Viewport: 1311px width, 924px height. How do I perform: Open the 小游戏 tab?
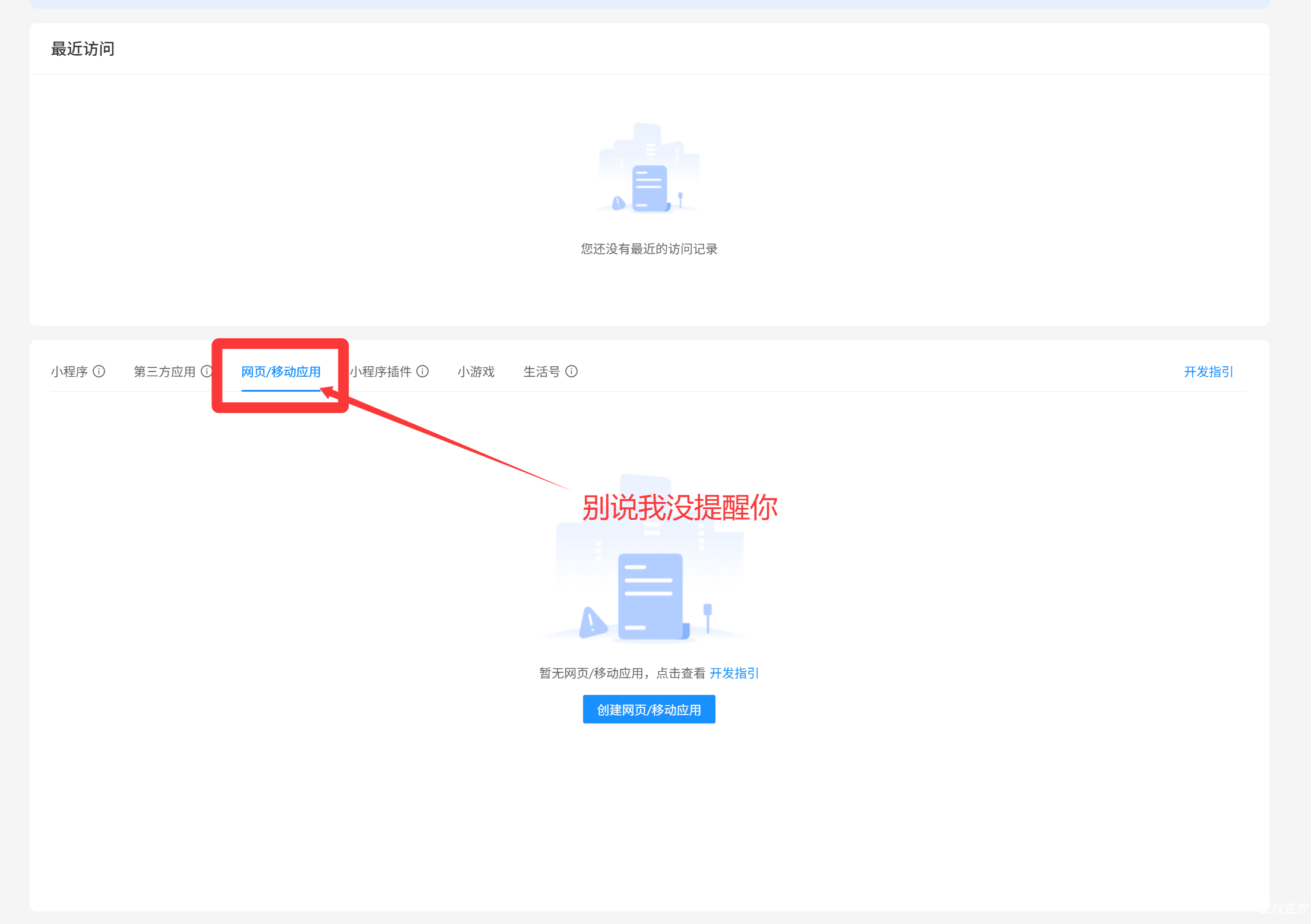coord(476,372)
